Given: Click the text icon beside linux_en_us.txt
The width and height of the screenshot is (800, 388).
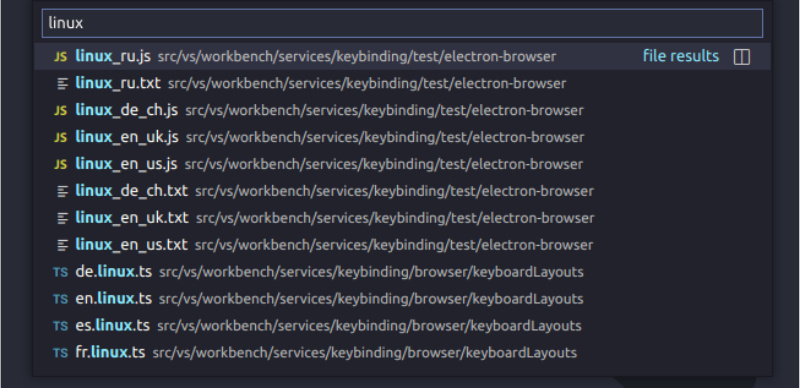Looking at the screenshot, I should [62, 246].
